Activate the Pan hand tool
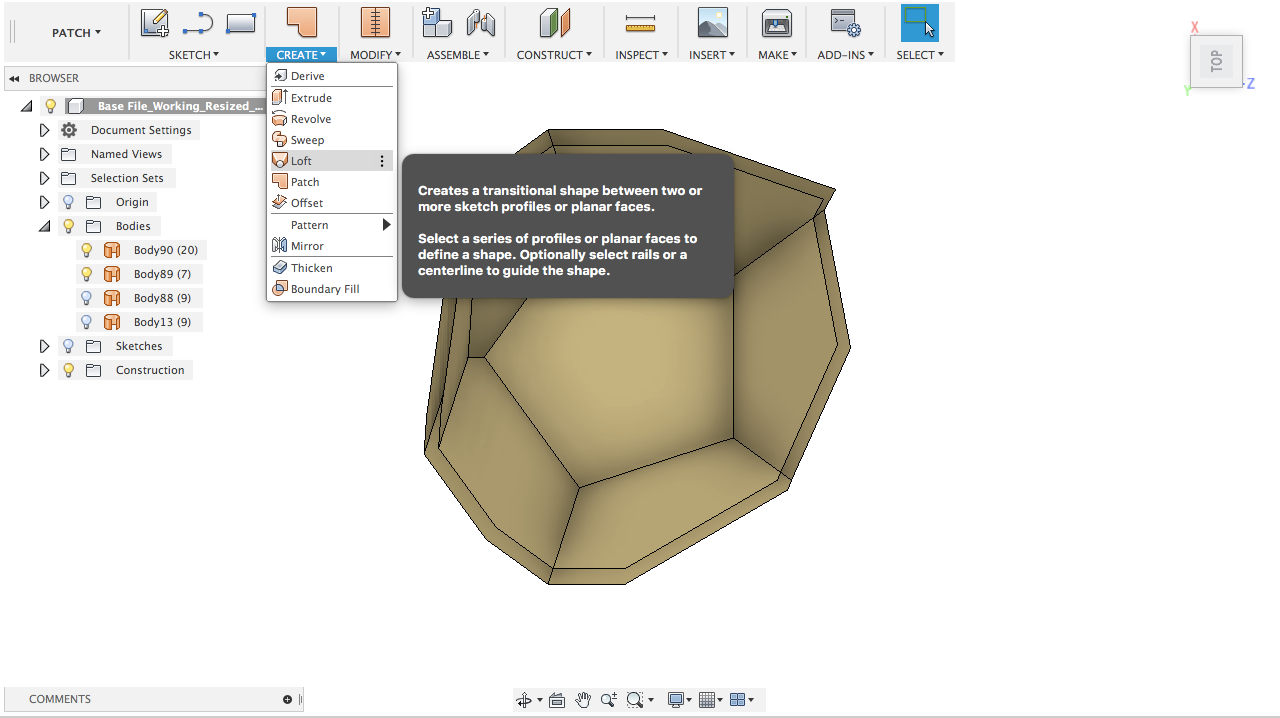Screen dimensions: 1280x718 583,700
